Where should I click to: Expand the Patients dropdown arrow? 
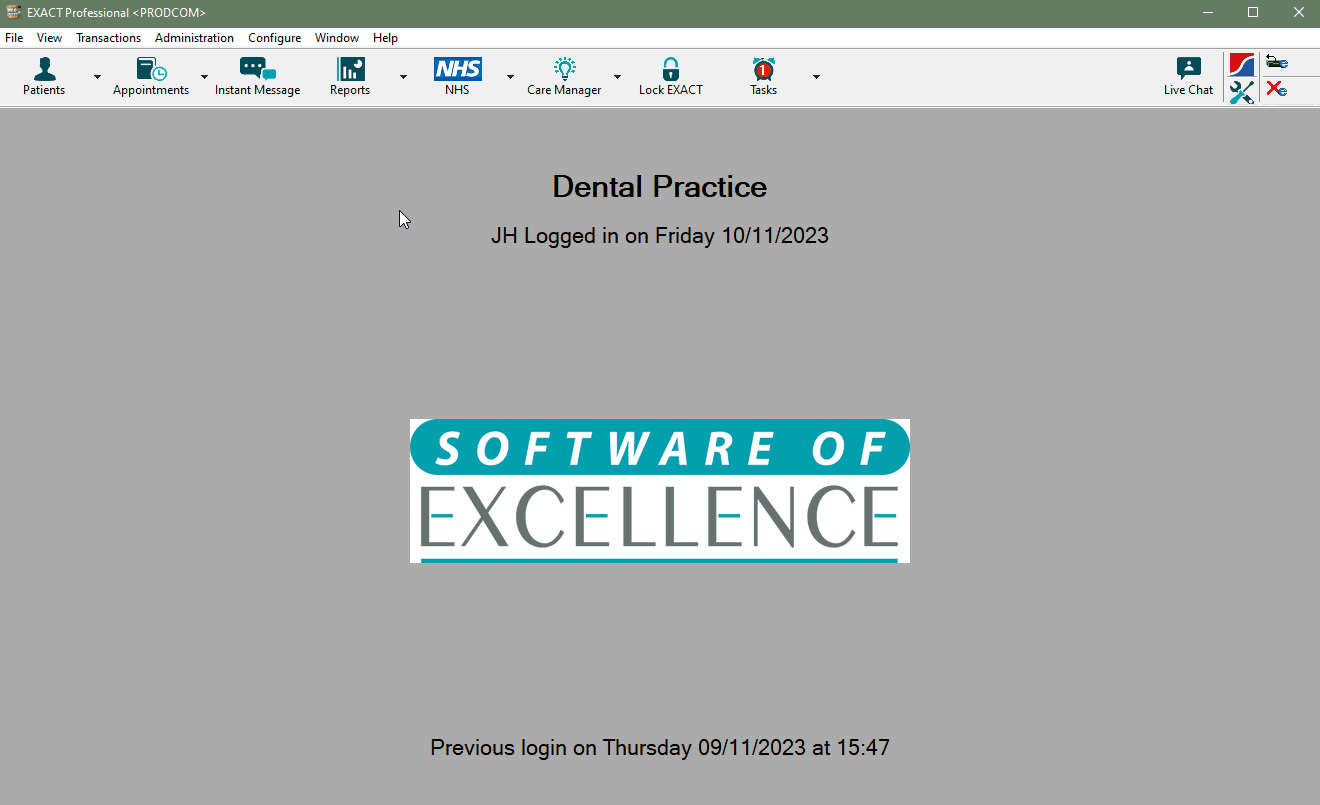point(97,77)
